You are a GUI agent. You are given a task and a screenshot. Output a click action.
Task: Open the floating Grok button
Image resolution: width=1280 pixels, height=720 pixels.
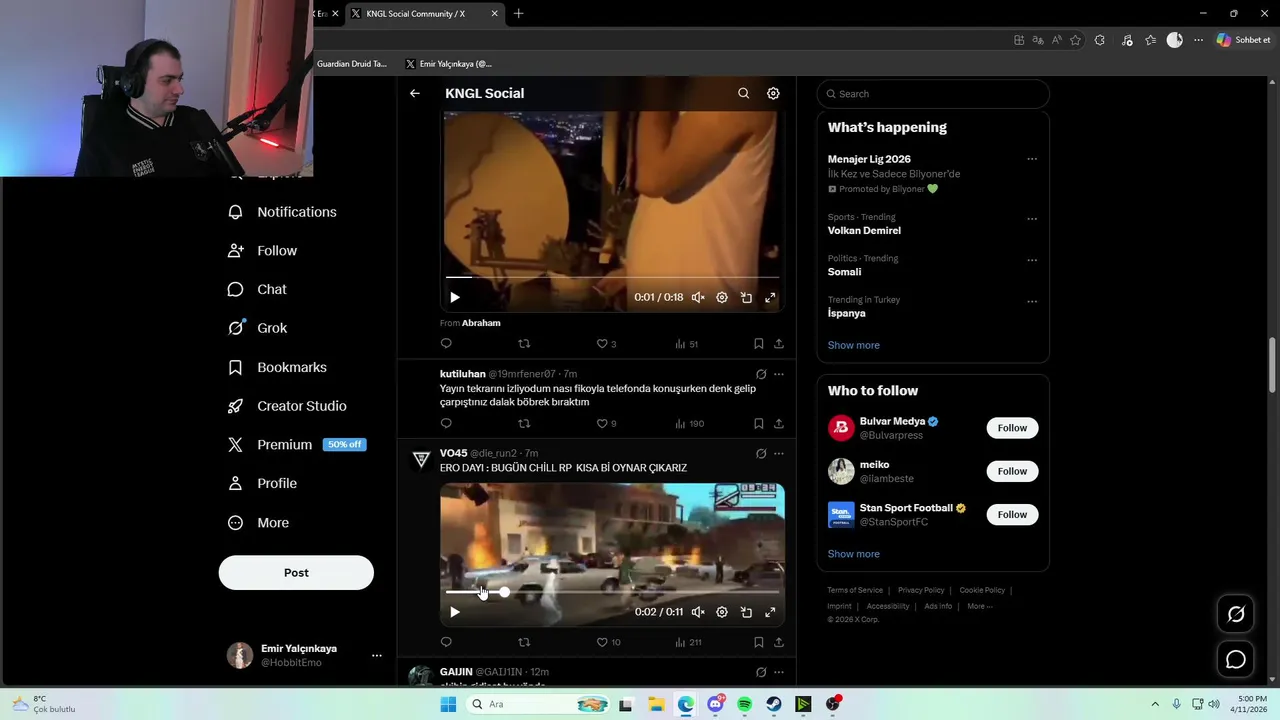[1236, 614]
